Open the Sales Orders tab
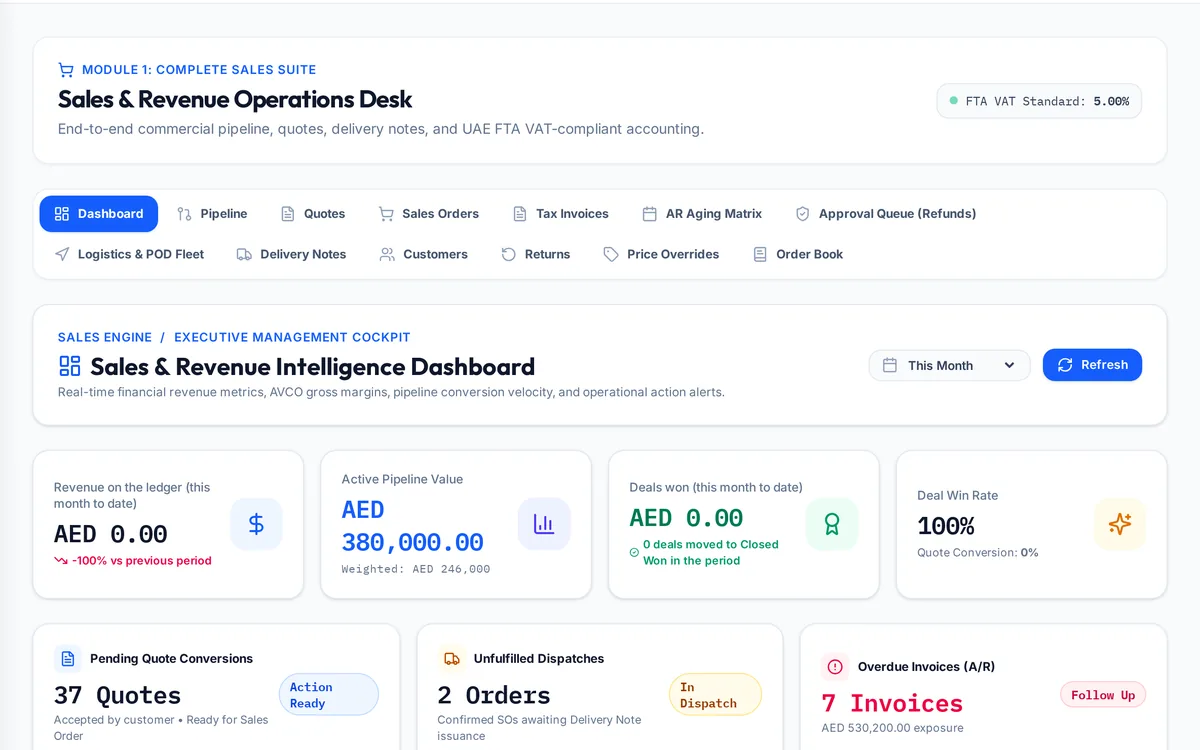The width and height of the screenshot is (1200, 750). [x=429, y=214]
